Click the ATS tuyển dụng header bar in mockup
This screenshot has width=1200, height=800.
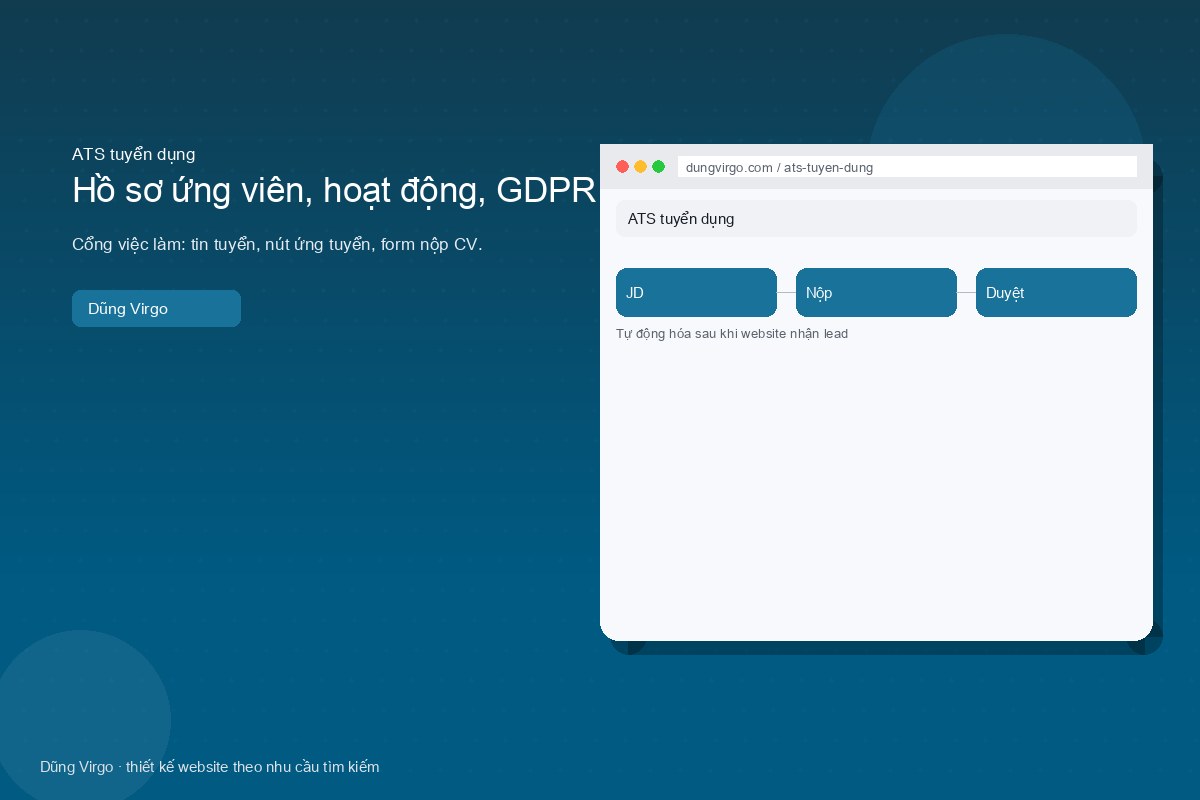876,218
